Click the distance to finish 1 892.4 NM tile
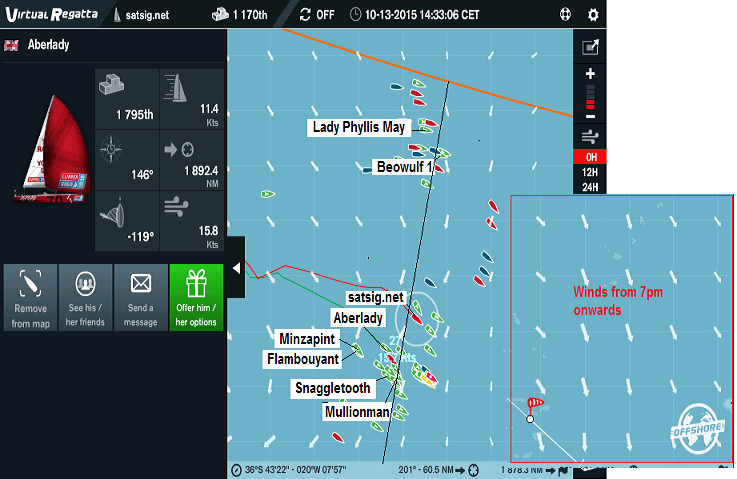The image size is (737, 479). pos(192,160)
